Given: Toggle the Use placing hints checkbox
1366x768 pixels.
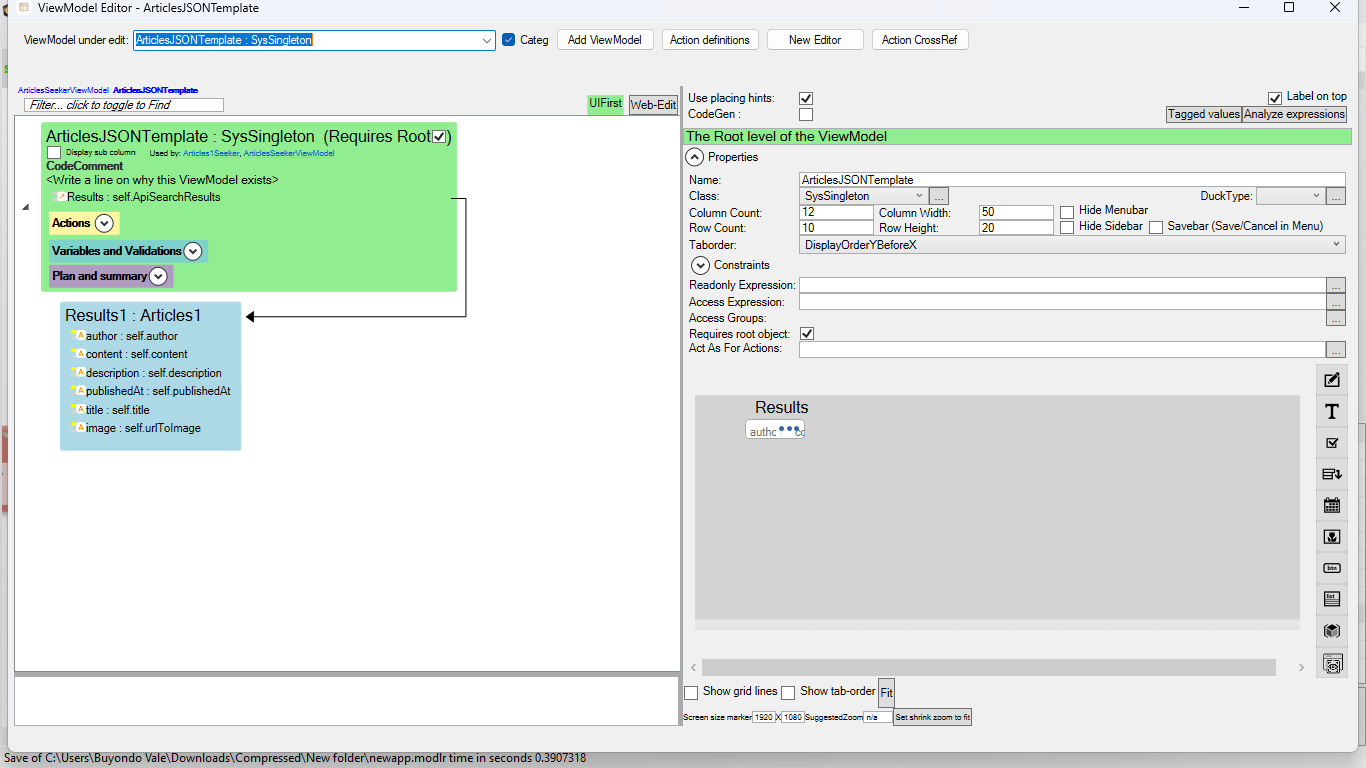Looking at the screenshot, I should [x=806, y=98].
